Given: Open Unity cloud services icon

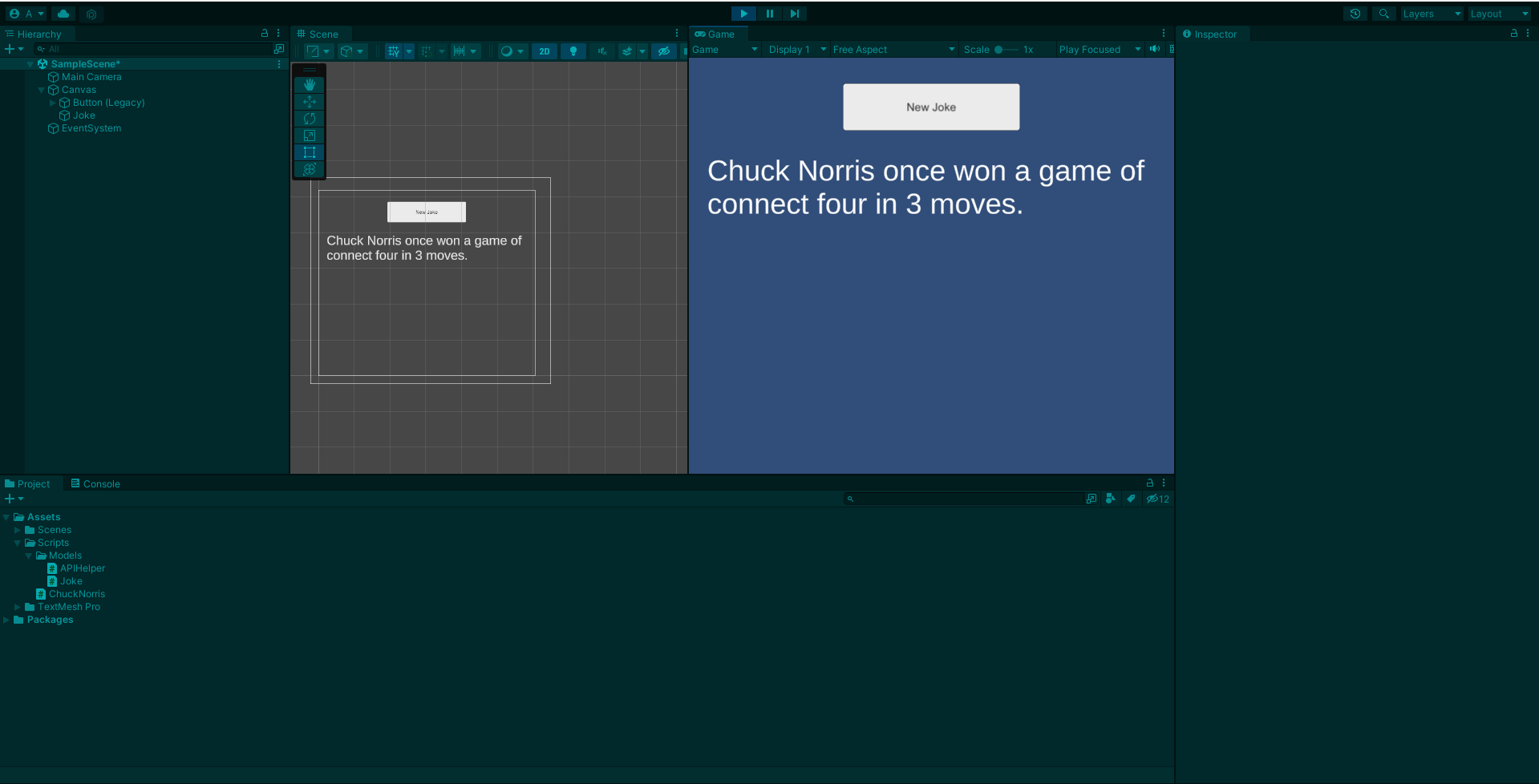Looking at the screenshot, I should [63, 14].
